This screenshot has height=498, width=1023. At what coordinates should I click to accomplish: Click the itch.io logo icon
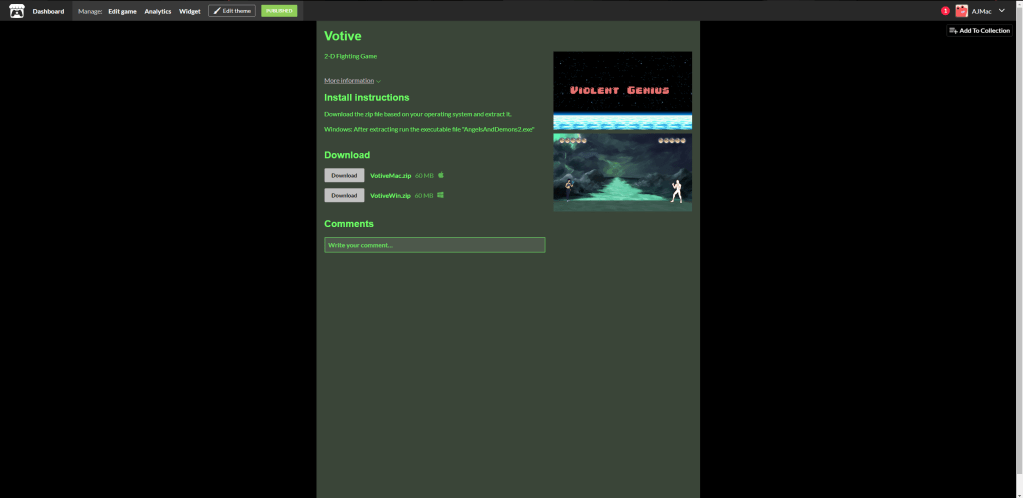pos(16,11)
